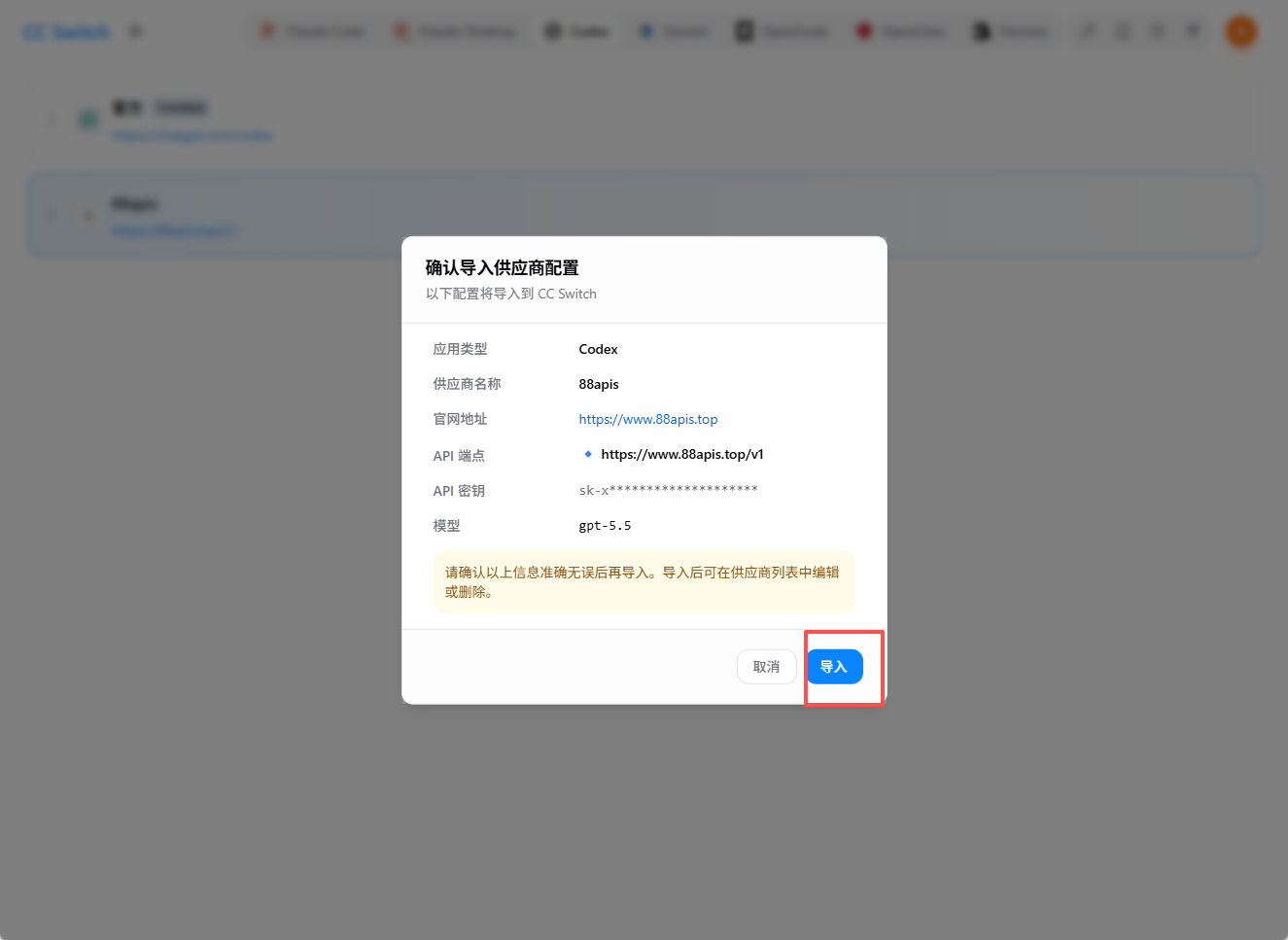Screen dimensions: 1288x940
Task: Click the masked API key sk-x value
Action: click(668, 490)
